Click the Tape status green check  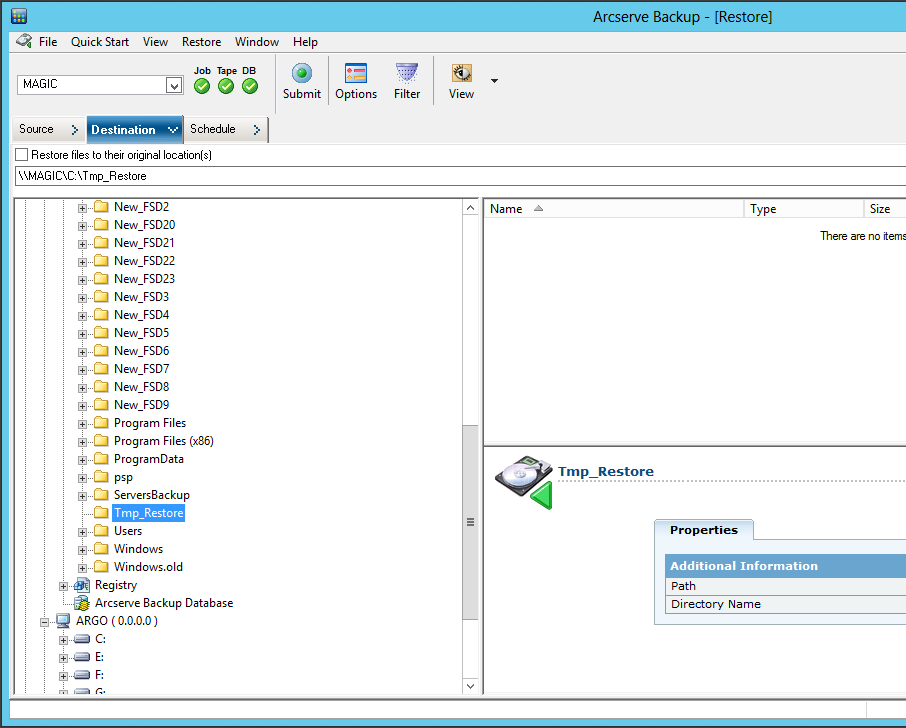tap(226, 86)
